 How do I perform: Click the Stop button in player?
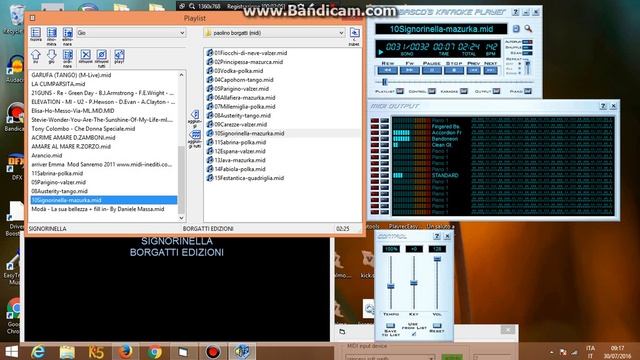[x=454, y=70]
